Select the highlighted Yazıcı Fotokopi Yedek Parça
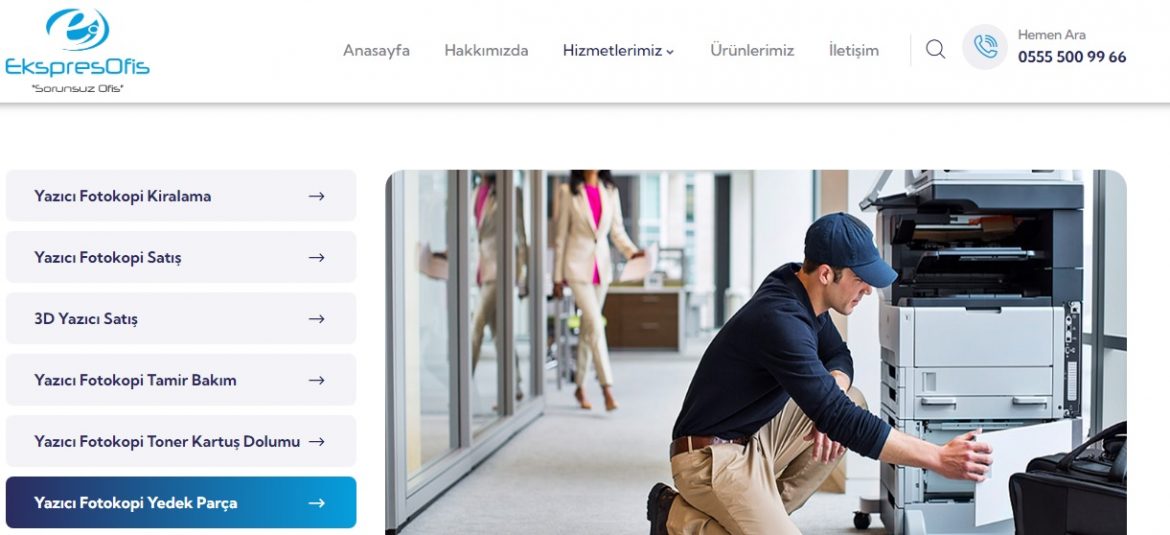Viewport: 1170px width, 535px height. click(181, 503)
